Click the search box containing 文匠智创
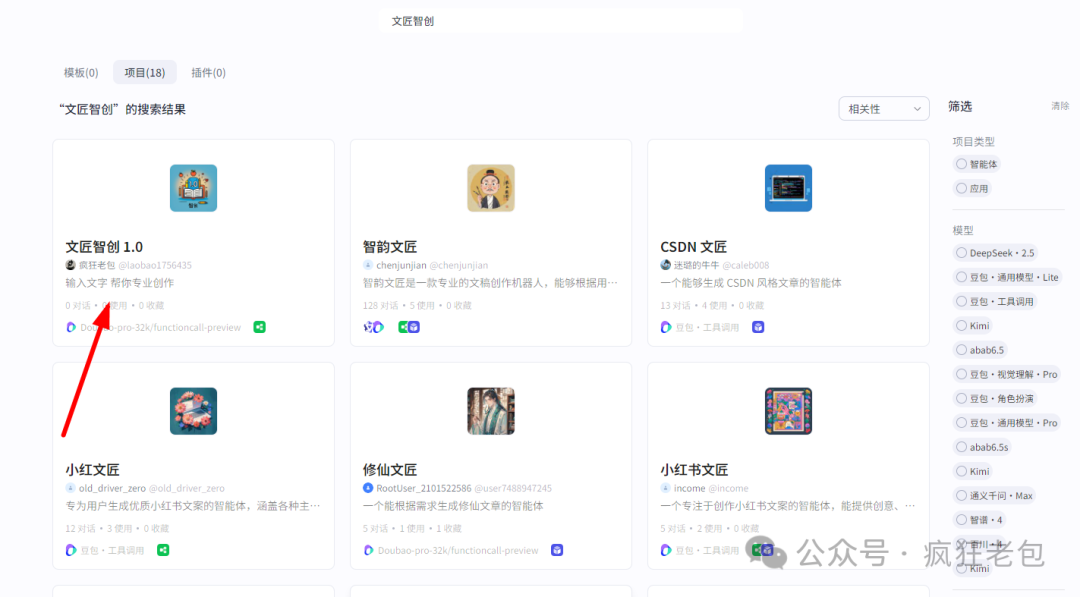1080x597 pixels. pyautogui.click(x=561, y=21)
